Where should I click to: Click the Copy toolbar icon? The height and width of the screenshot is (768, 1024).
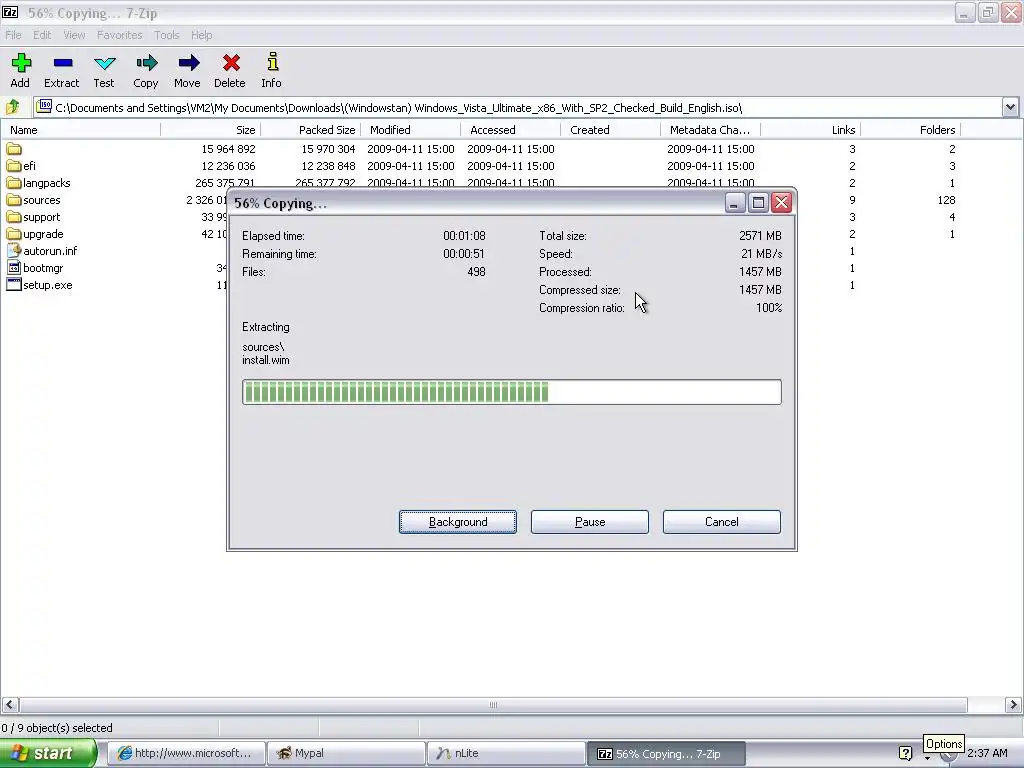146,63
